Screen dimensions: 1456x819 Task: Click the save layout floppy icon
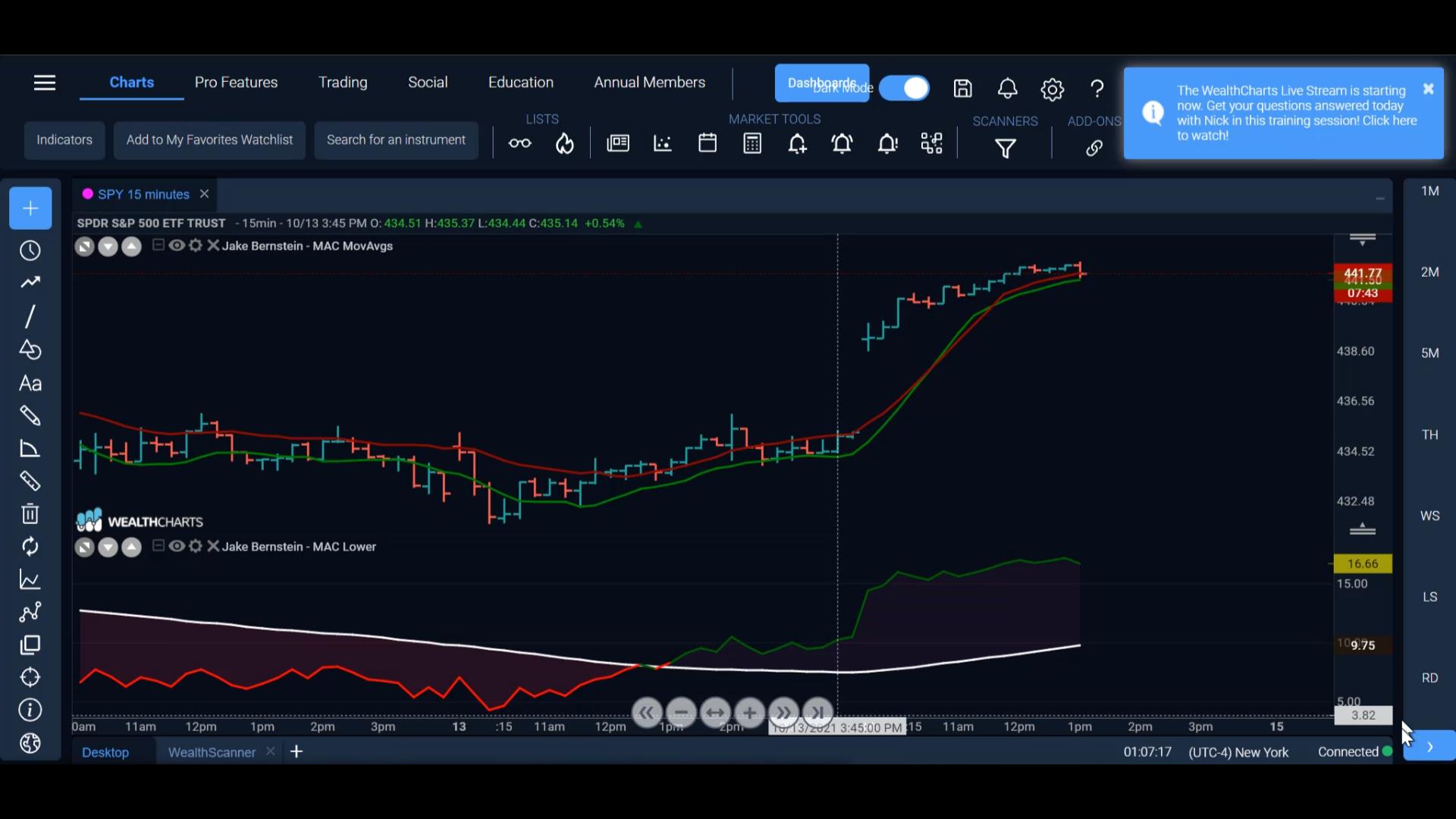(x=963, y=89)
